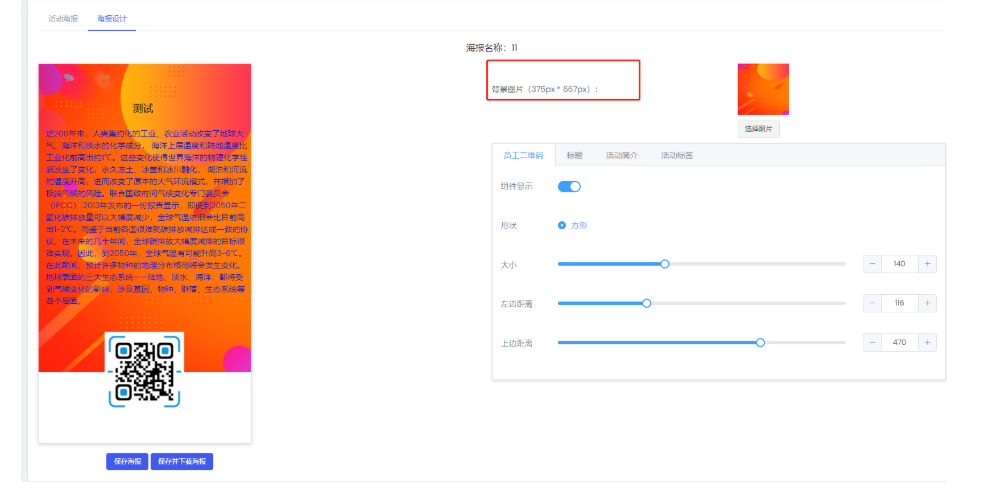
Task: Decrease the 左边距离 value with minus button
Action: pyautogui.click(x=873, y=303)
